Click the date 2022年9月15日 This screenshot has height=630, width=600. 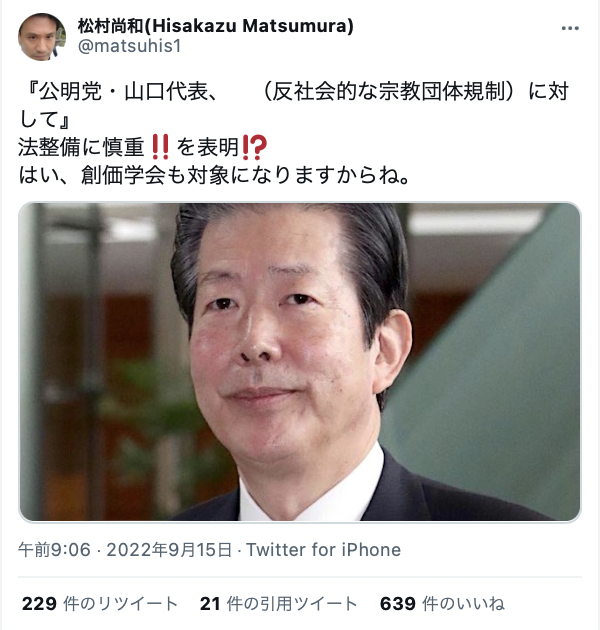click(169, 550)
